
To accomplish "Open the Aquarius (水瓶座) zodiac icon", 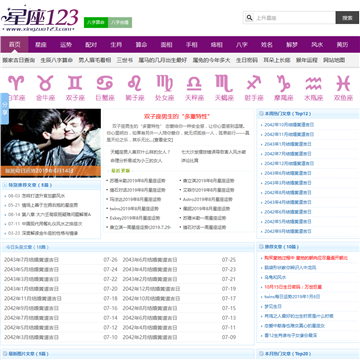I will [x=314, y=88].
